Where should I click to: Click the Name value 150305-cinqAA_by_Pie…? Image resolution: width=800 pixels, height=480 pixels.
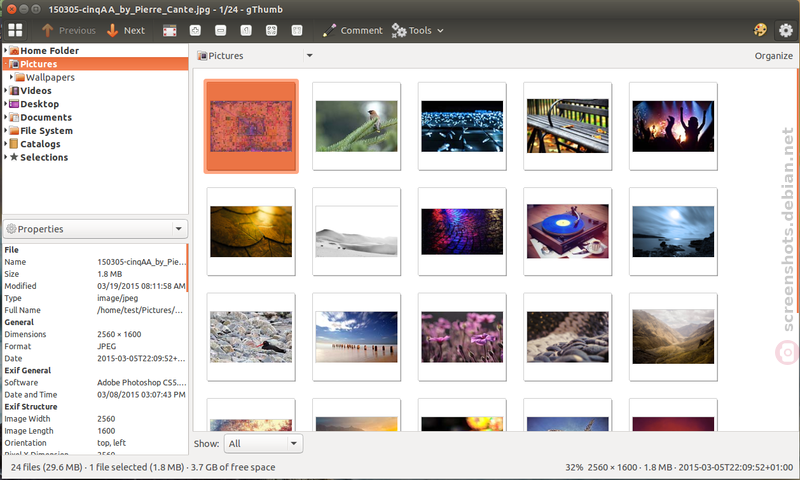(x=142, y=262)
